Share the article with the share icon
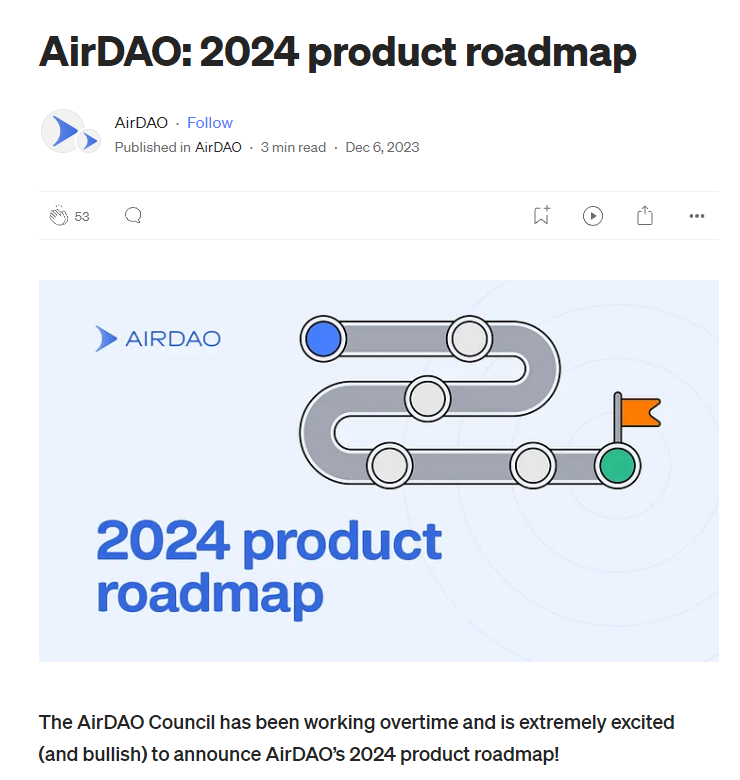The image size is (740, 780). point(645,215)
